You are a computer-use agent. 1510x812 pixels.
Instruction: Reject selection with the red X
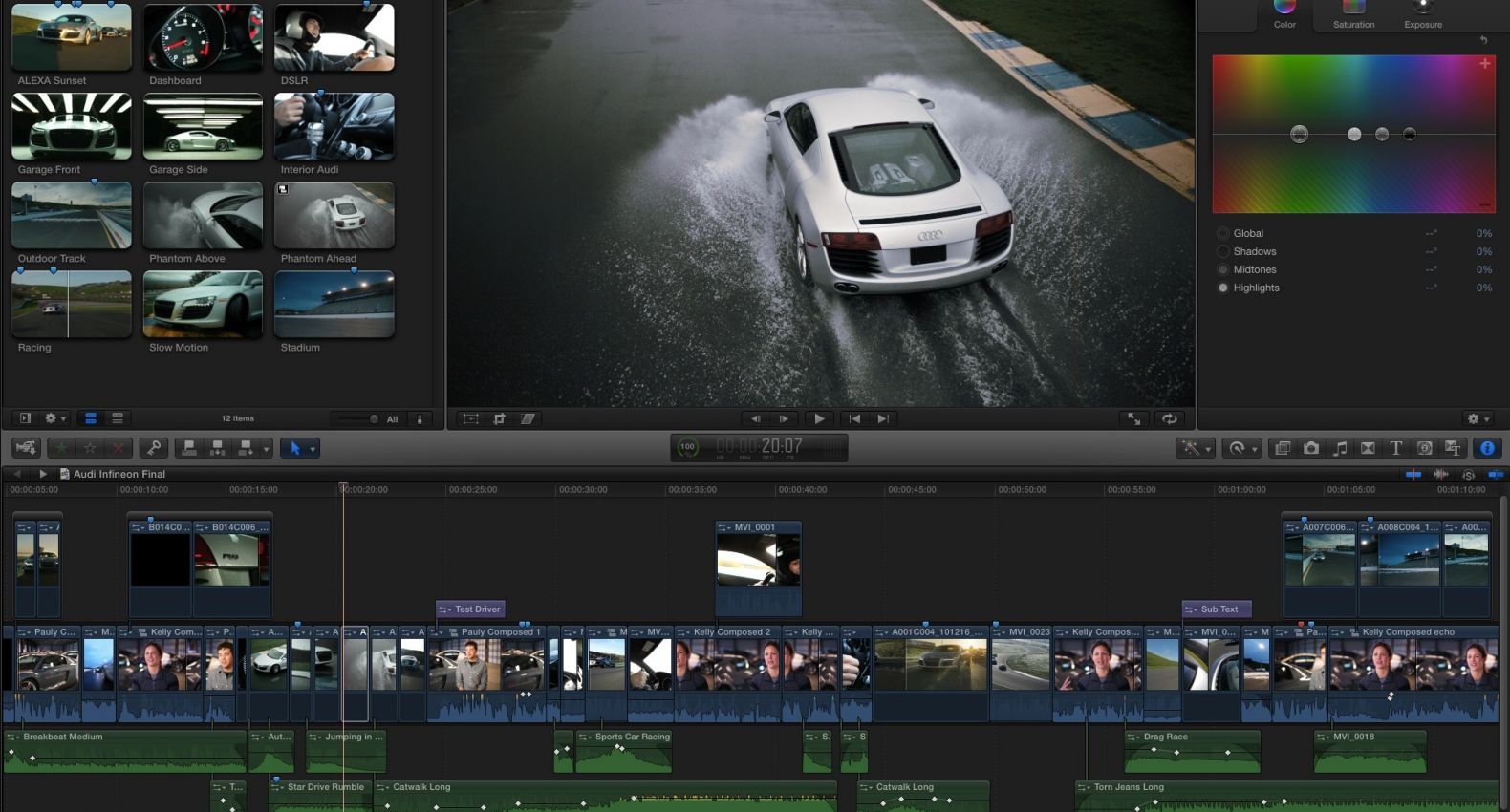118,448
